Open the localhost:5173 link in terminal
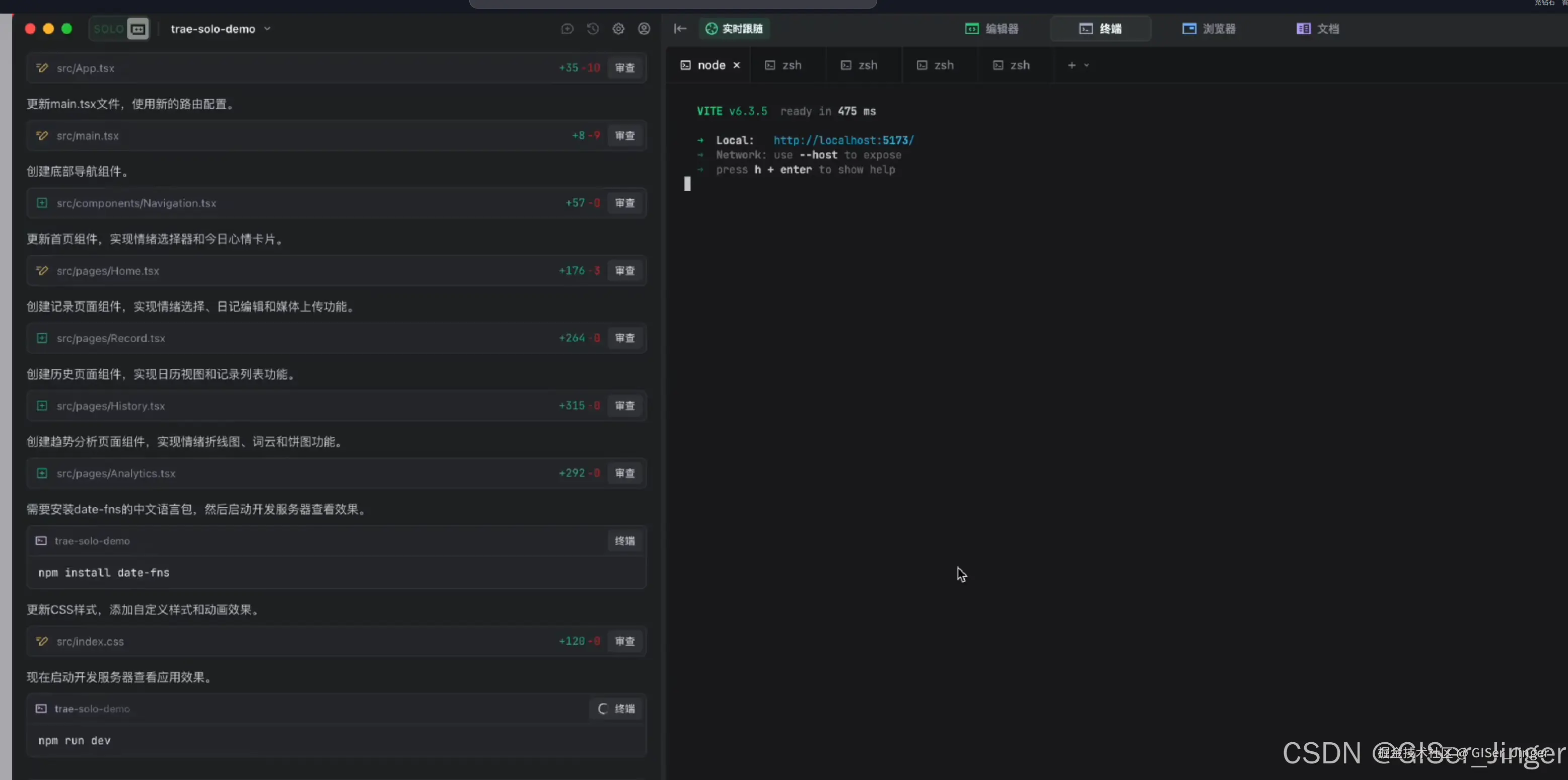Viewport: 1568px width, 780px height. click(x=843, y=140)
